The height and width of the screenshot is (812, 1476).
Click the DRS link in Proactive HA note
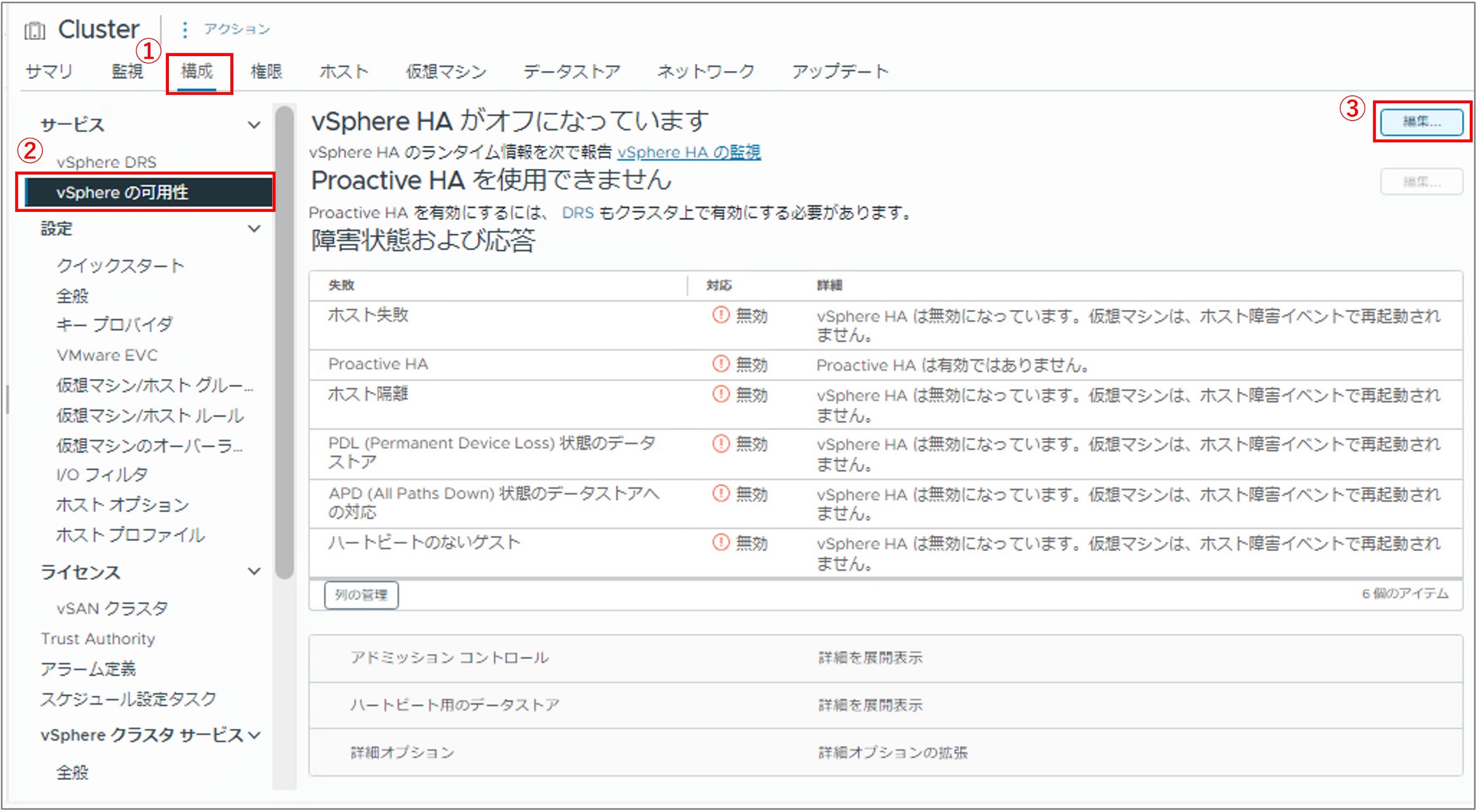[577, 213]
